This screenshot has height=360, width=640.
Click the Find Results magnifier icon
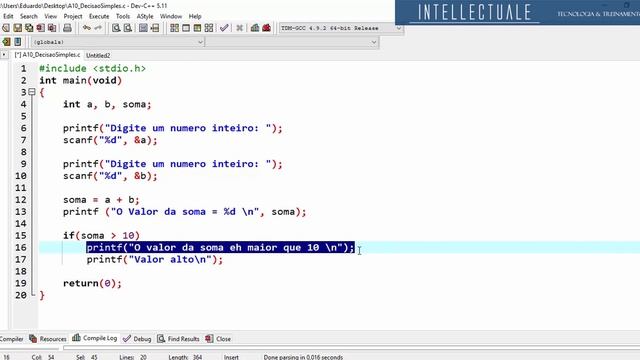coord(161,339)
